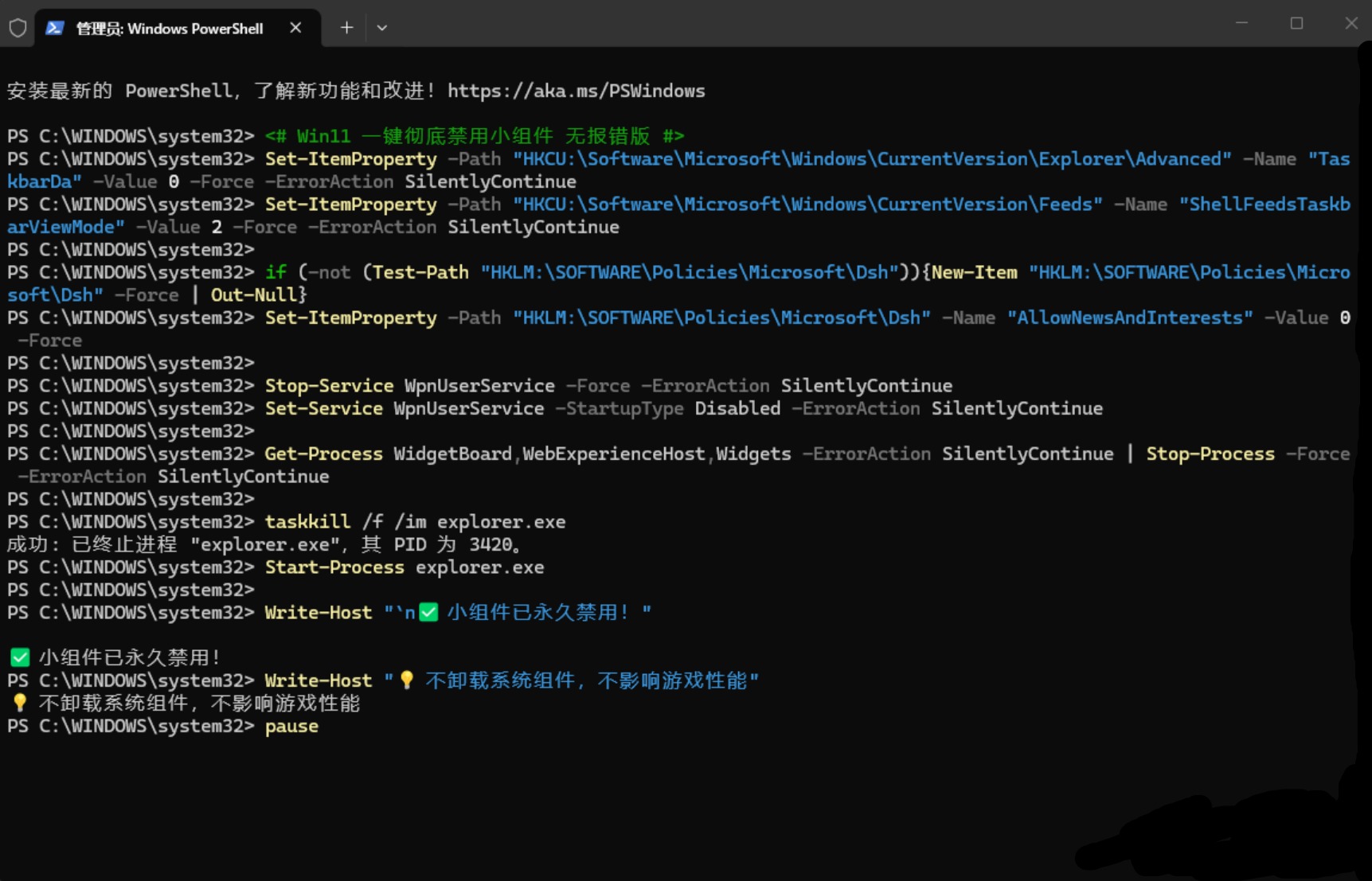Minimize the terminal window
1372x881 pixels.
point(1241,23)
